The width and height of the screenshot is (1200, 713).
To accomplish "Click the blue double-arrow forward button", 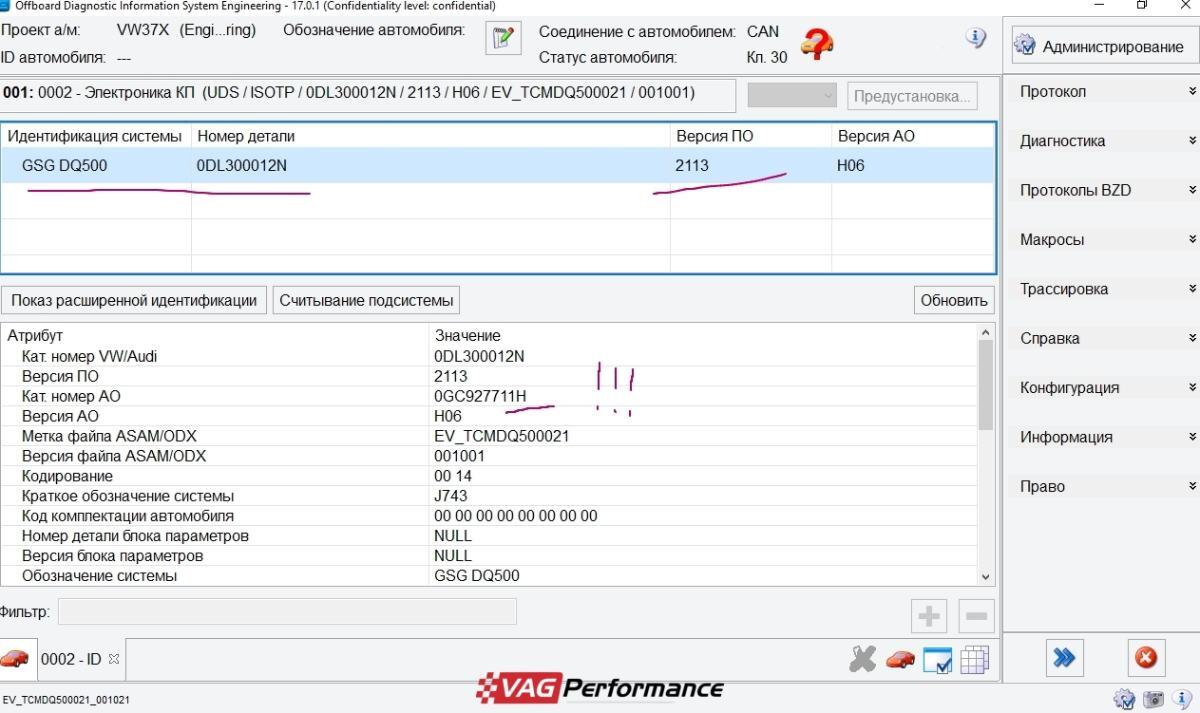I will coord(1065,658).
